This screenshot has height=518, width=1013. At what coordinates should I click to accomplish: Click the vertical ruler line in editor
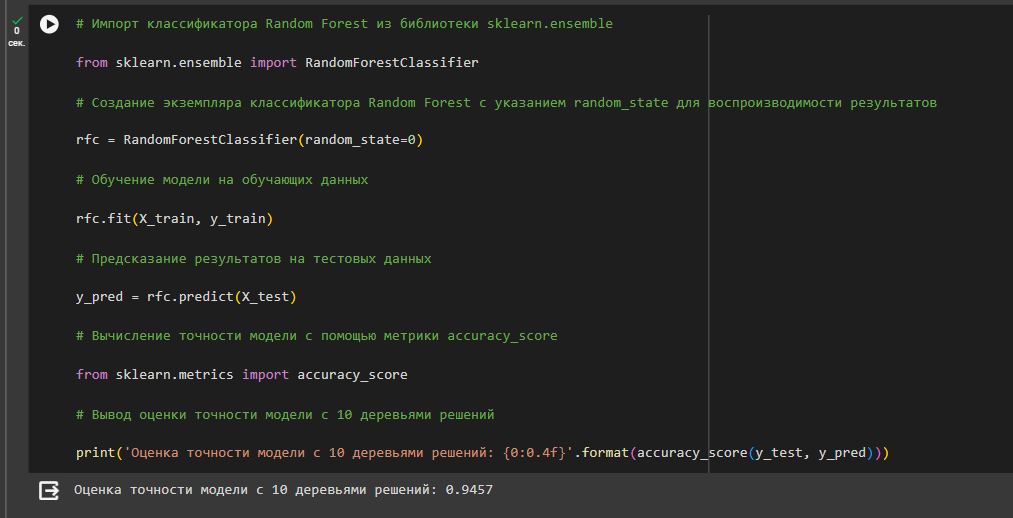(708, 244)
